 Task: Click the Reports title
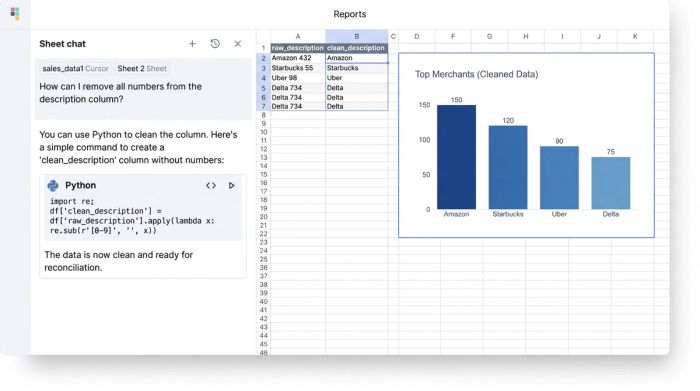[x=350, y=14]
